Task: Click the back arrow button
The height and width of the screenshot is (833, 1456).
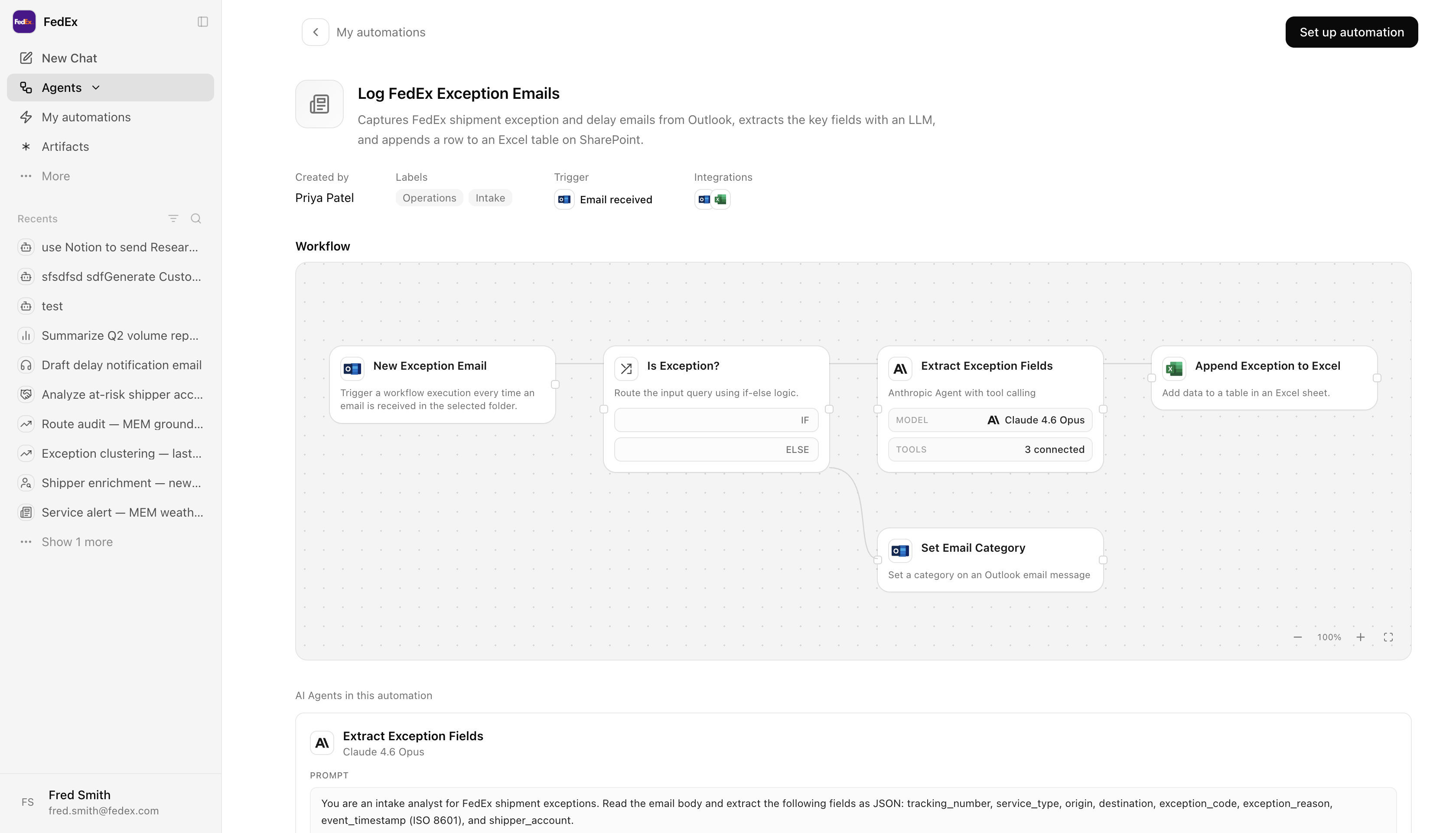Action: click(315, 32)
